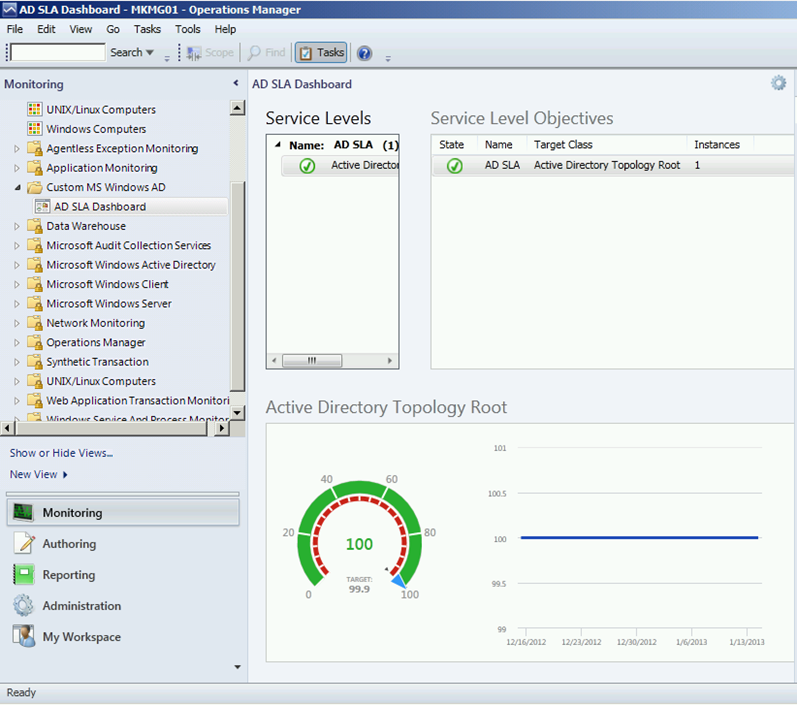Click the Scope toolbar icon
This screenshot has width=797, height=705.
tap(194, 53)
